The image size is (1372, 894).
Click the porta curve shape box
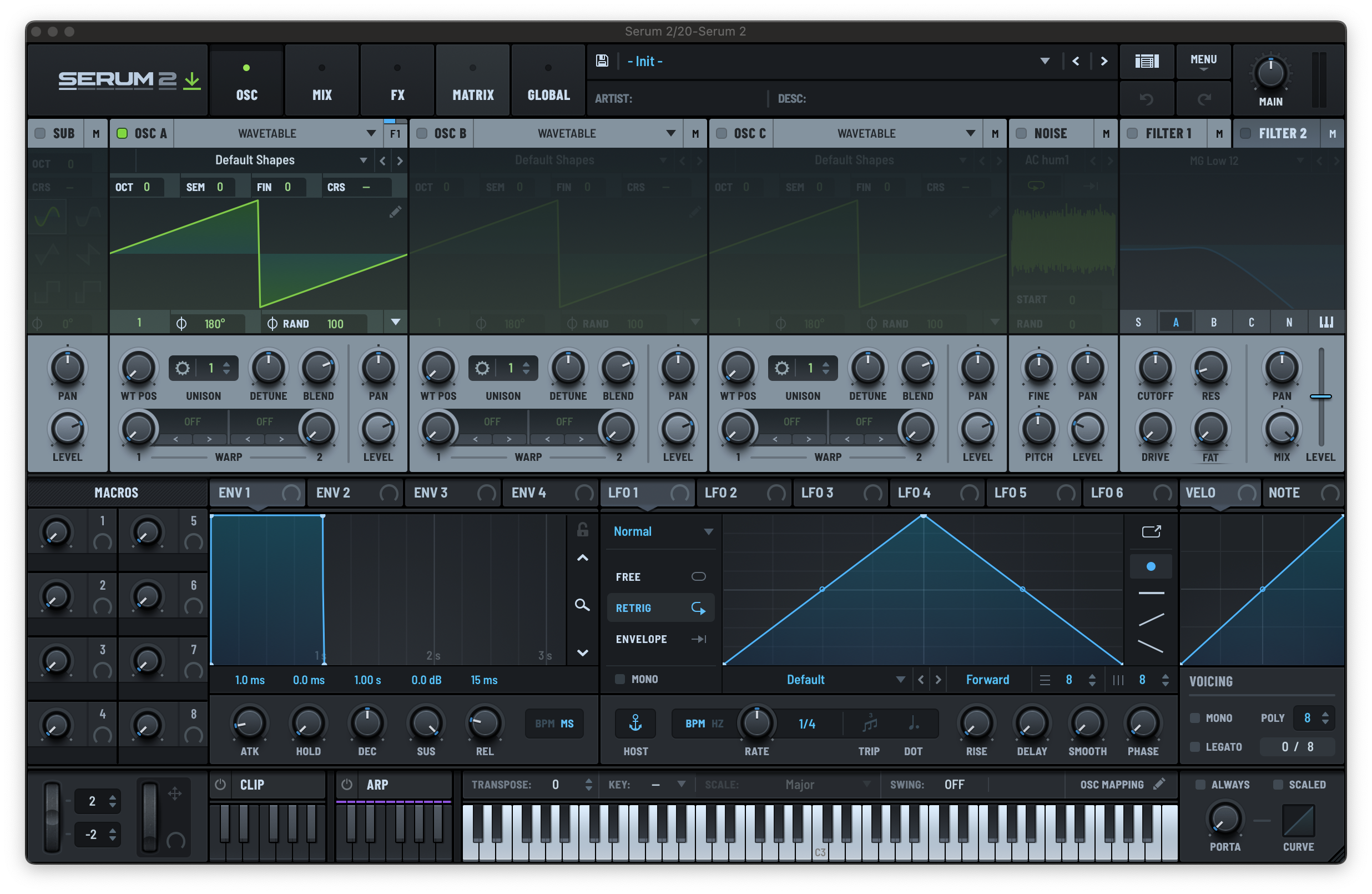[1298, 820]
